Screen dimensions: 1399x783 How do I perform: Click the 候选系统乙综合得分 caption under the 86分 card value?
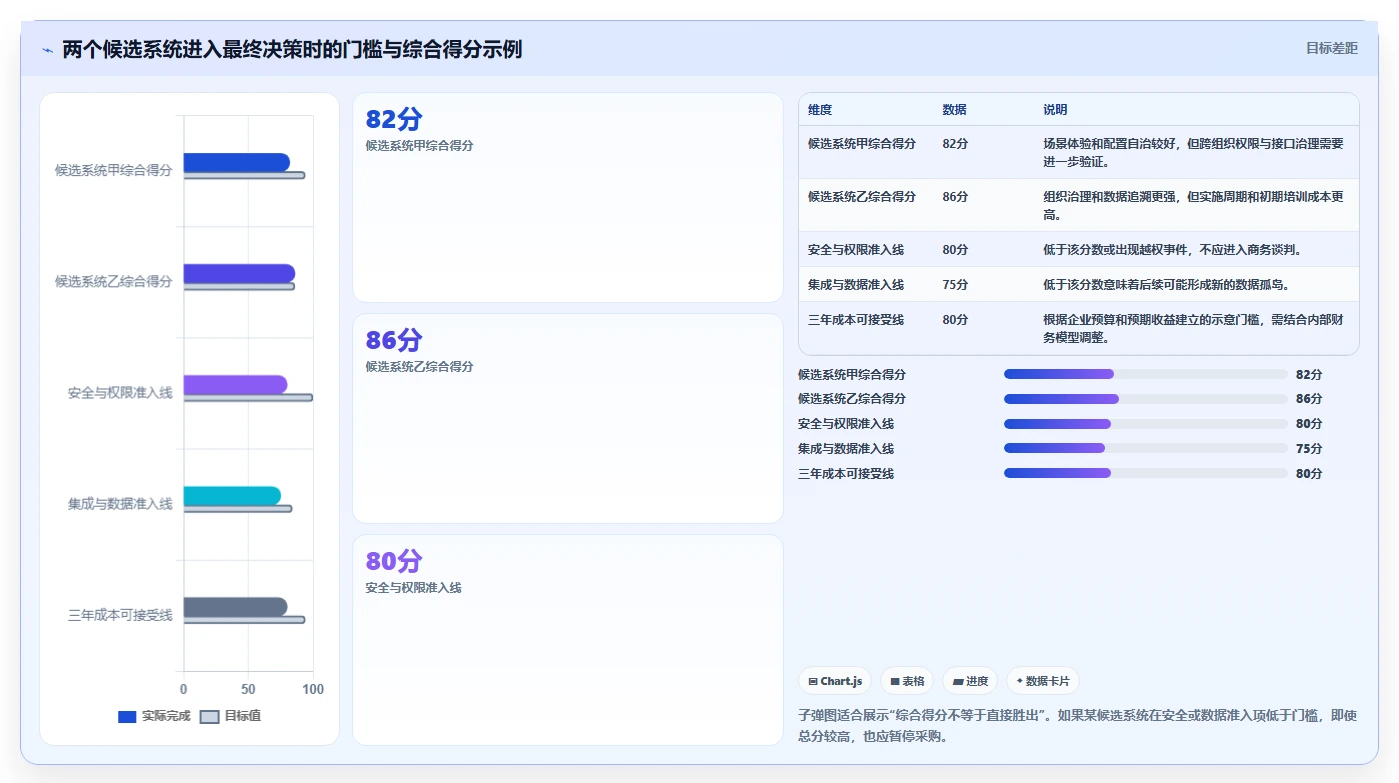[419, 367]
